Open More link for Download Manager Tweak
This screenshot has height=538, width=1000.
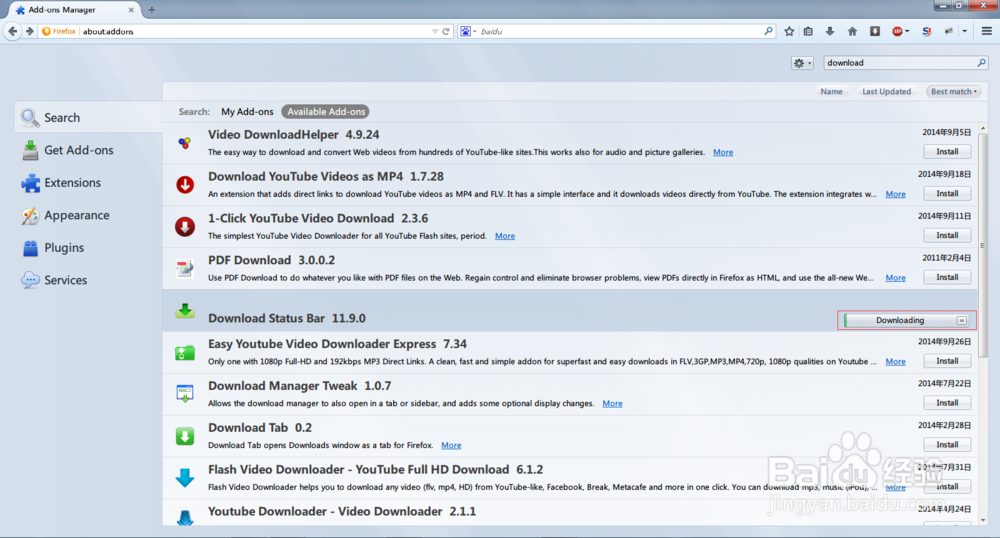point(612,404)
